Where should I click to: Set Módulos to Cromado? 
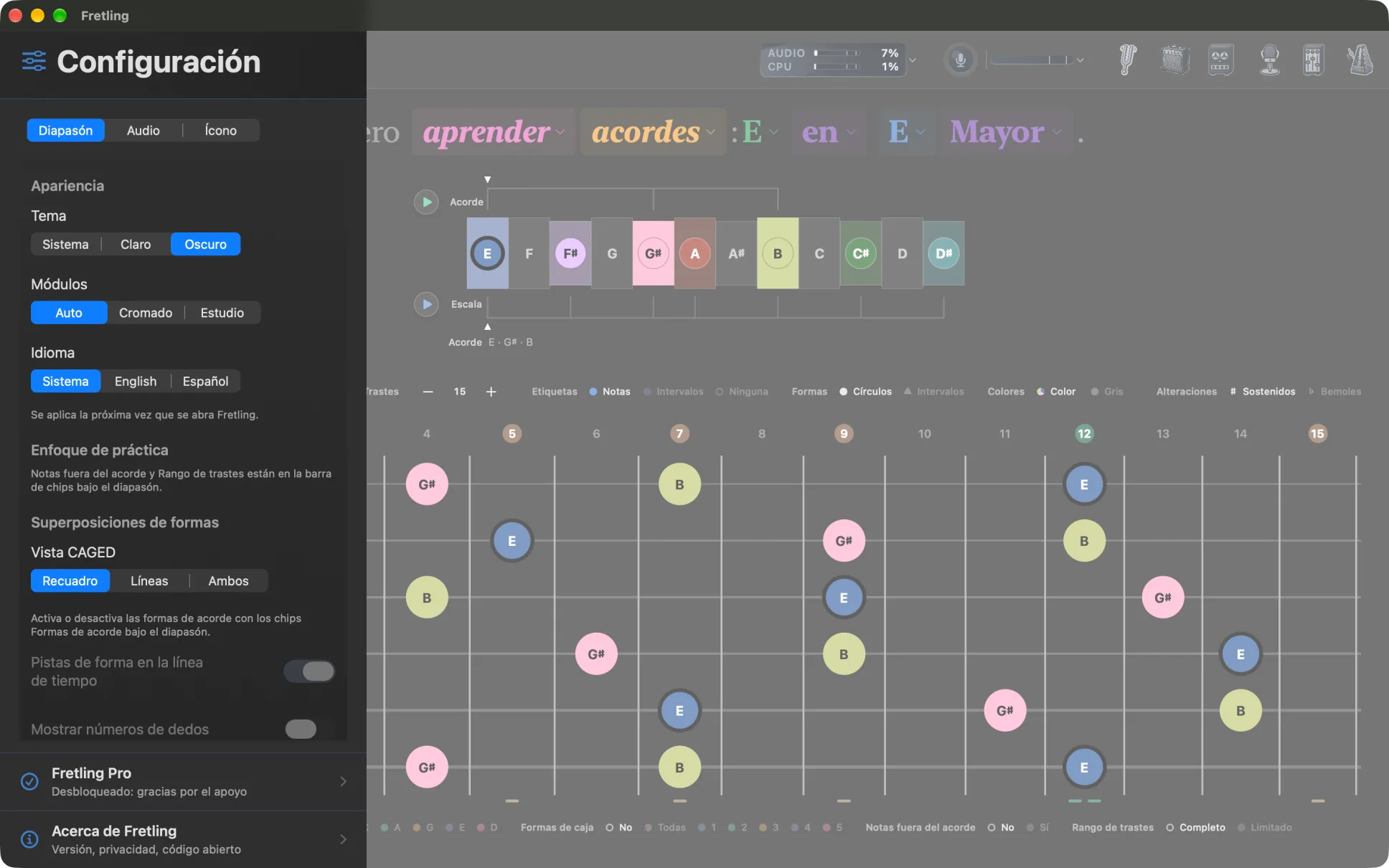(146, 313)
